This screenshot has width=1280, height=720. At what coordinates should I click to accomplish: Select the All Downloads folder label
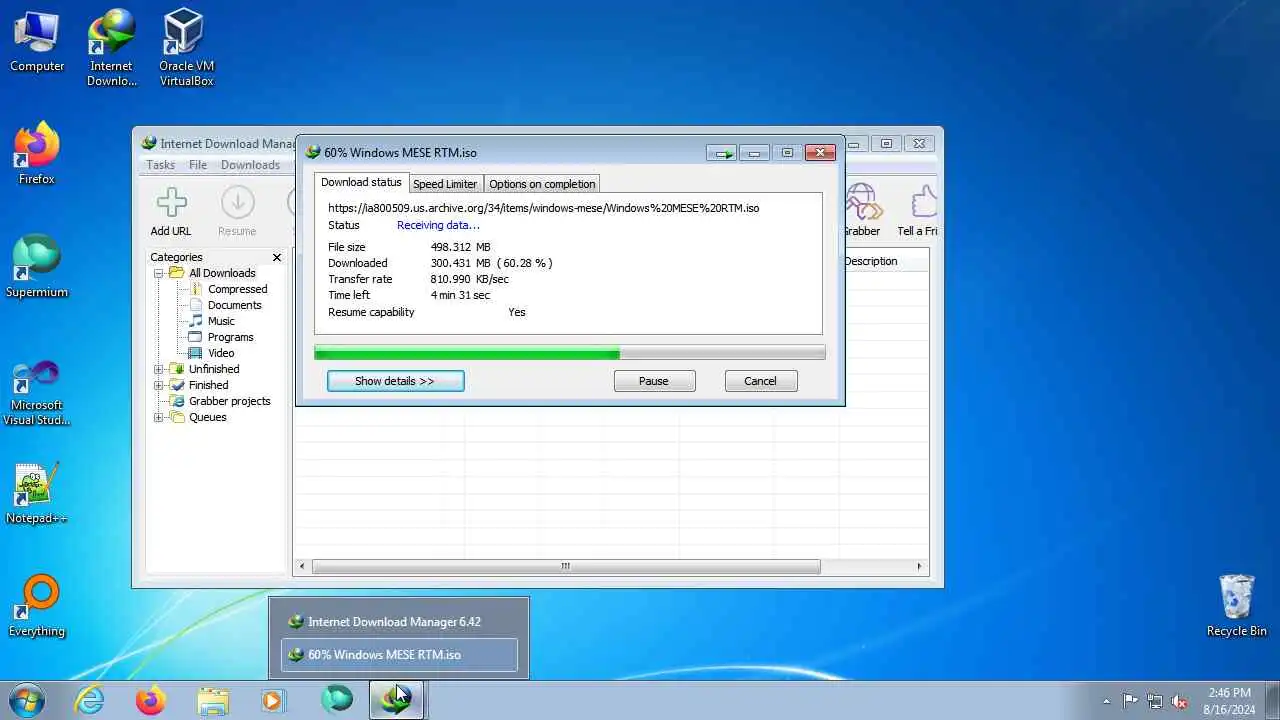(222, 273)
